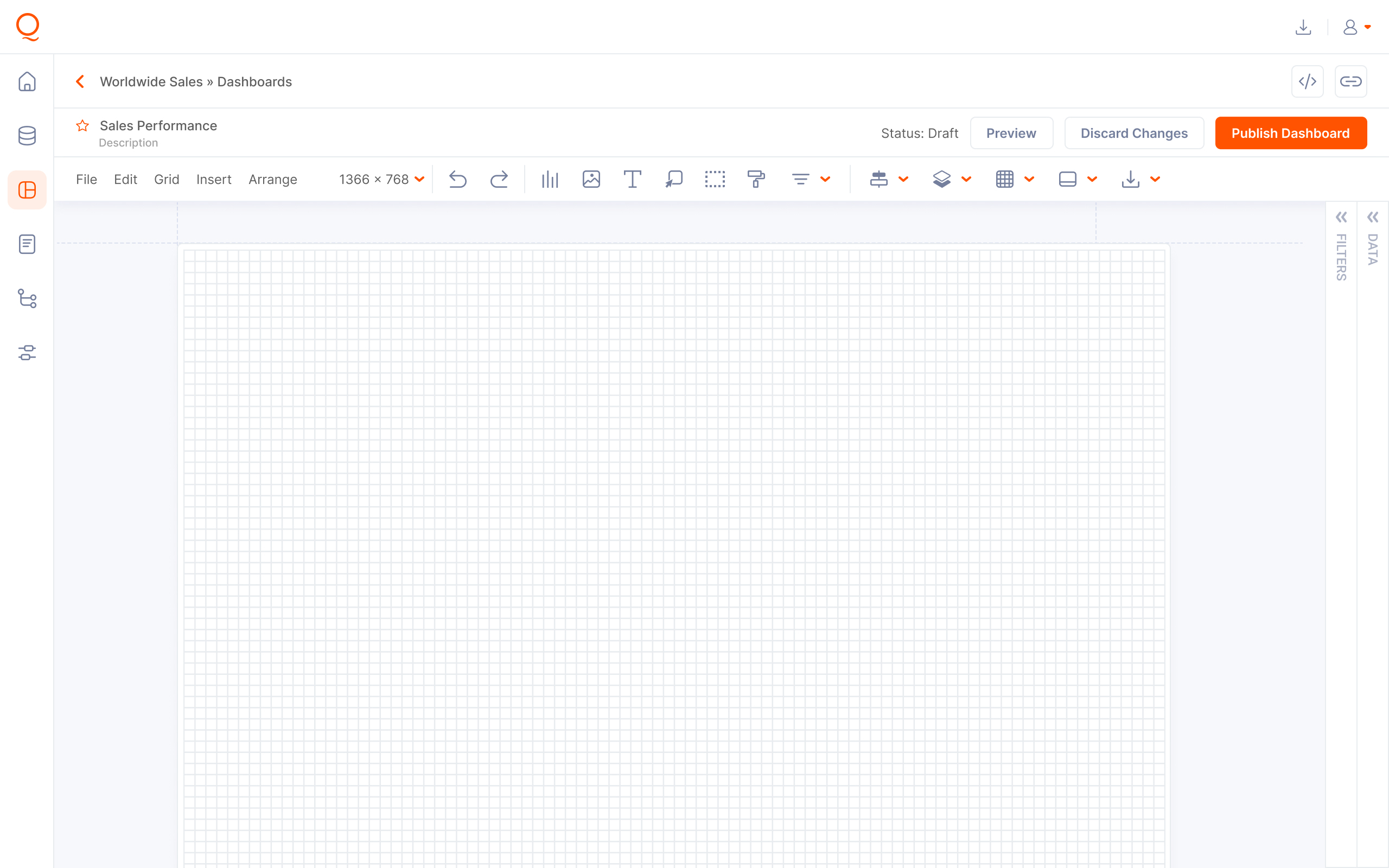Click the format painter roller icon
The width and height of the screenshot is (1389, 868).
[x=756, y=179]
